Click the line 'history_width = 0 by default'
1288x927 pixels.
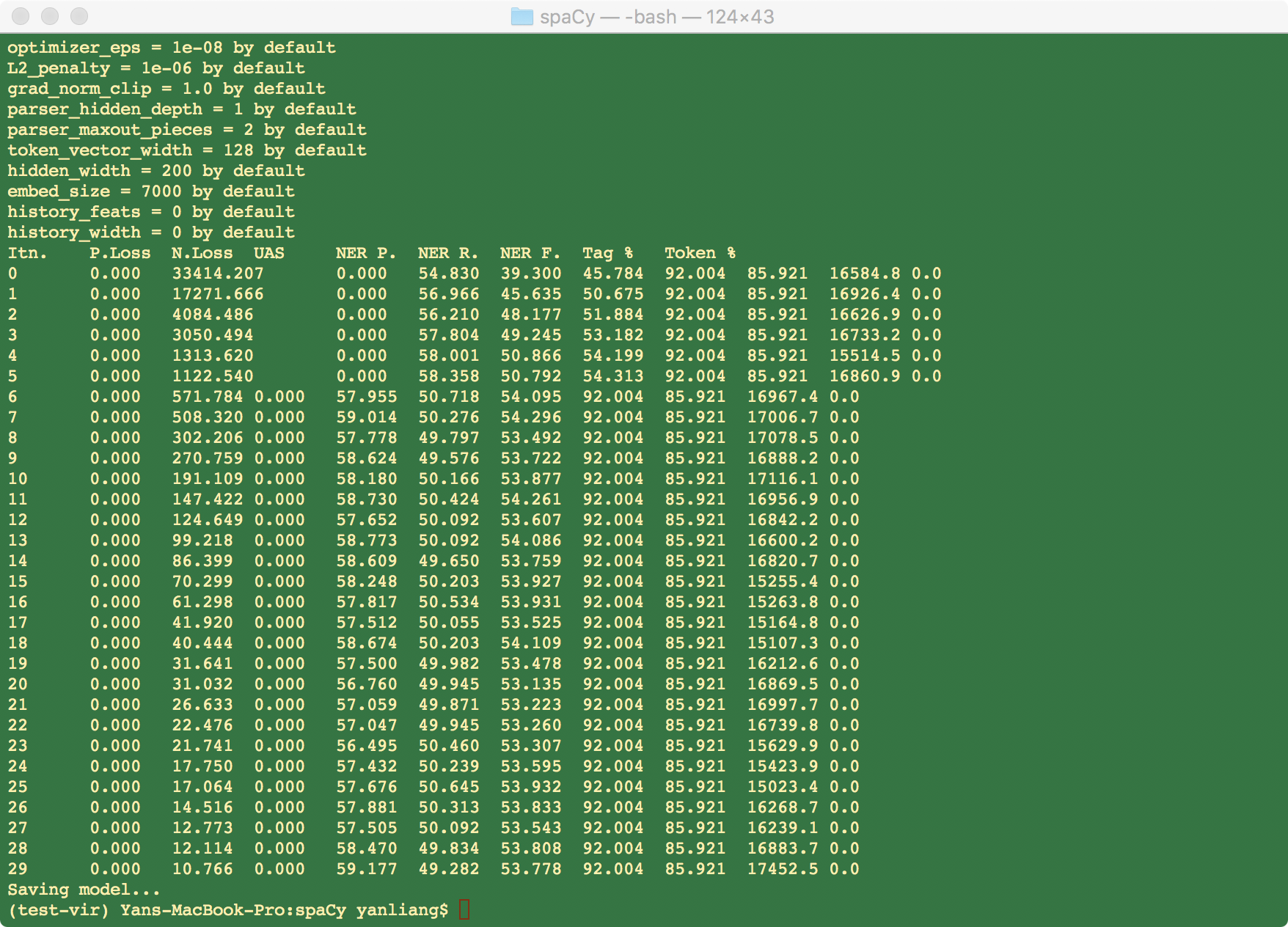pos(151,232)
